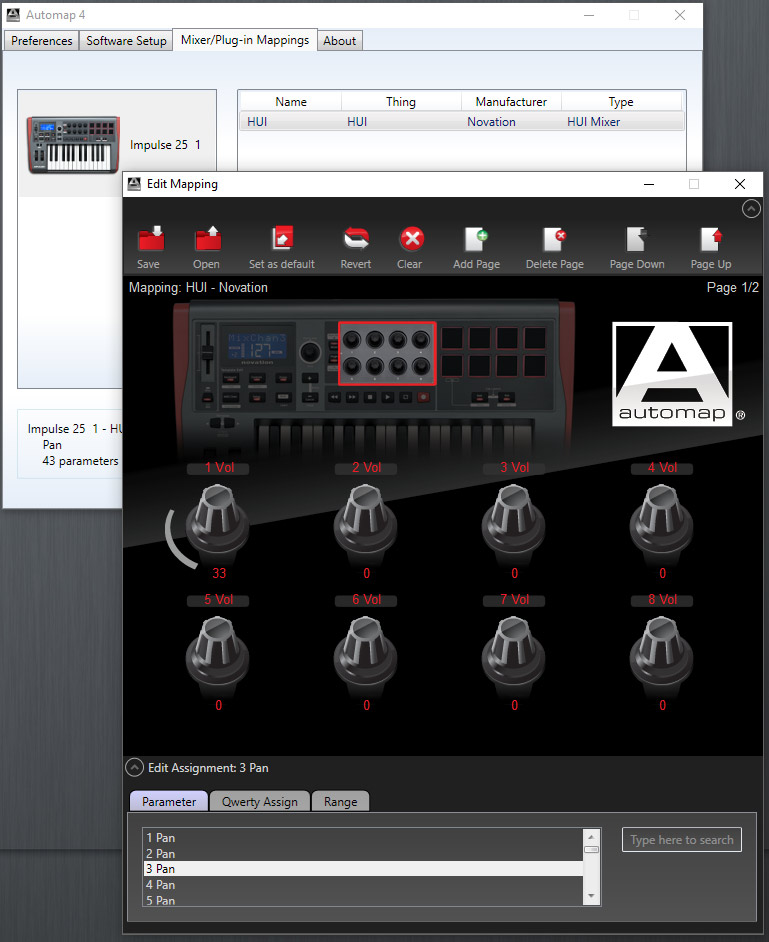Click the Page Up icon
This screenshot has height=942, width=769.
[x=711, y=240]
